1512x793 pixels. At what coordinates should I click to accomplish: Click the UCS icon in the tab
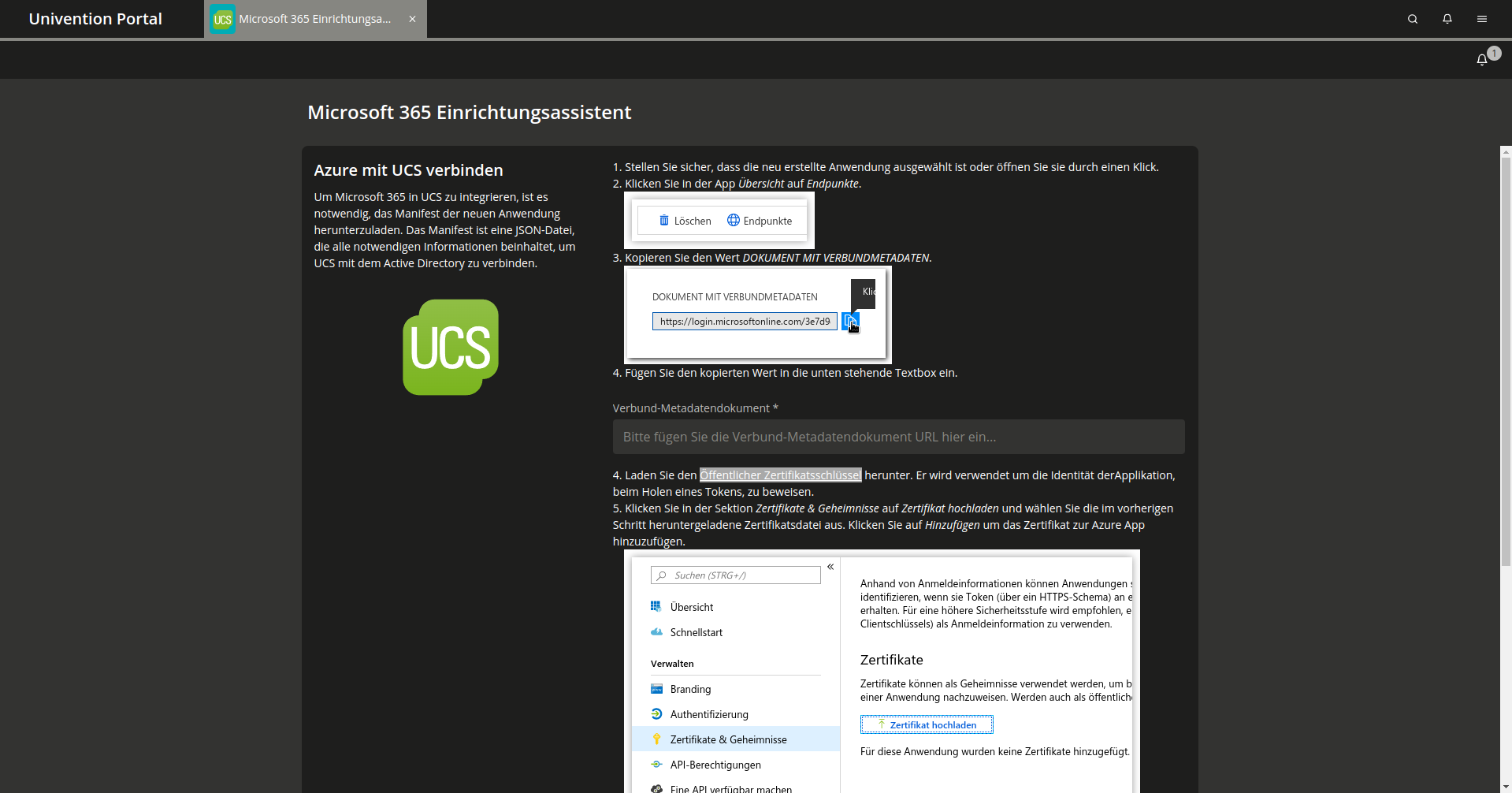click(x=223, y=19)
